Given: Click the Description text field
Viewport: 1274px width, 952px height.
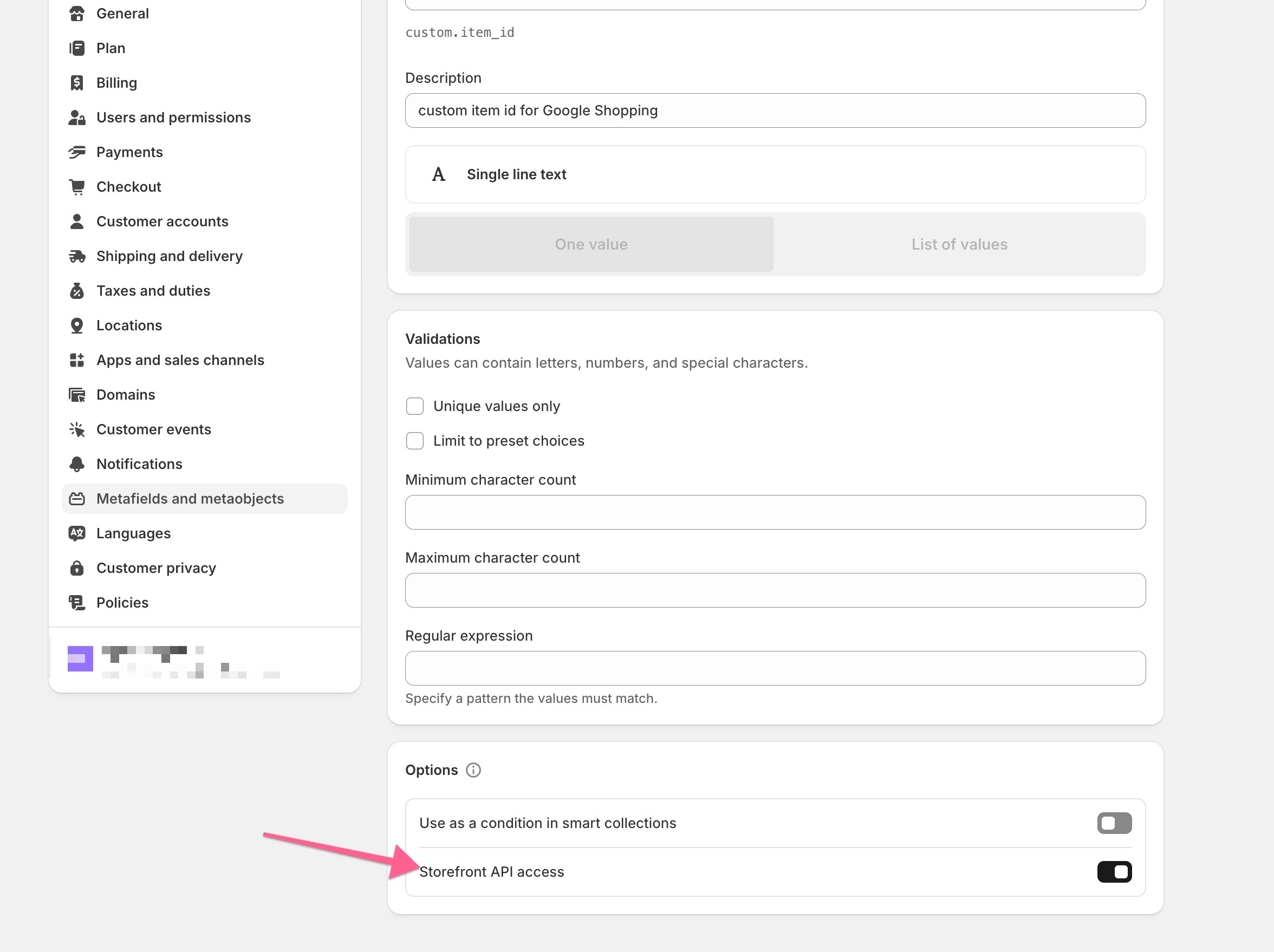Looking at the screenshot, I should (775, 110).
